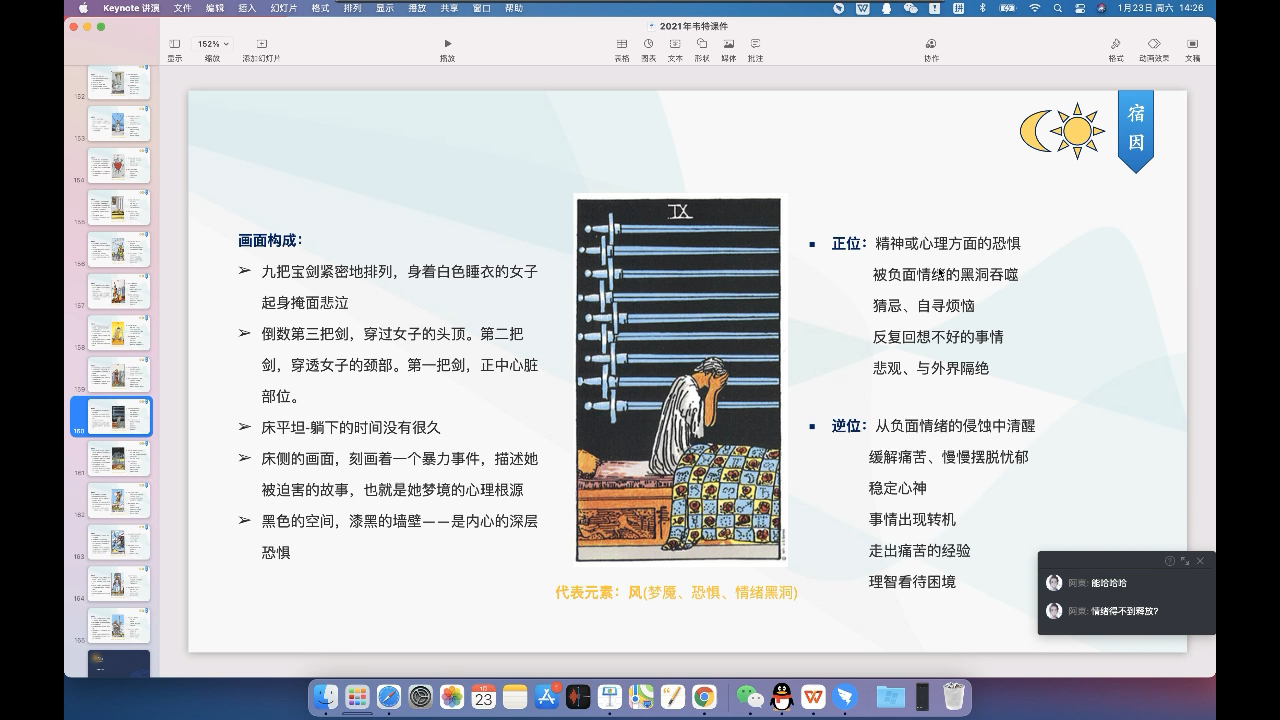1280x720 pixels.
Task: Open the media (媒体) picker
Action: click(x=729, y=50)
